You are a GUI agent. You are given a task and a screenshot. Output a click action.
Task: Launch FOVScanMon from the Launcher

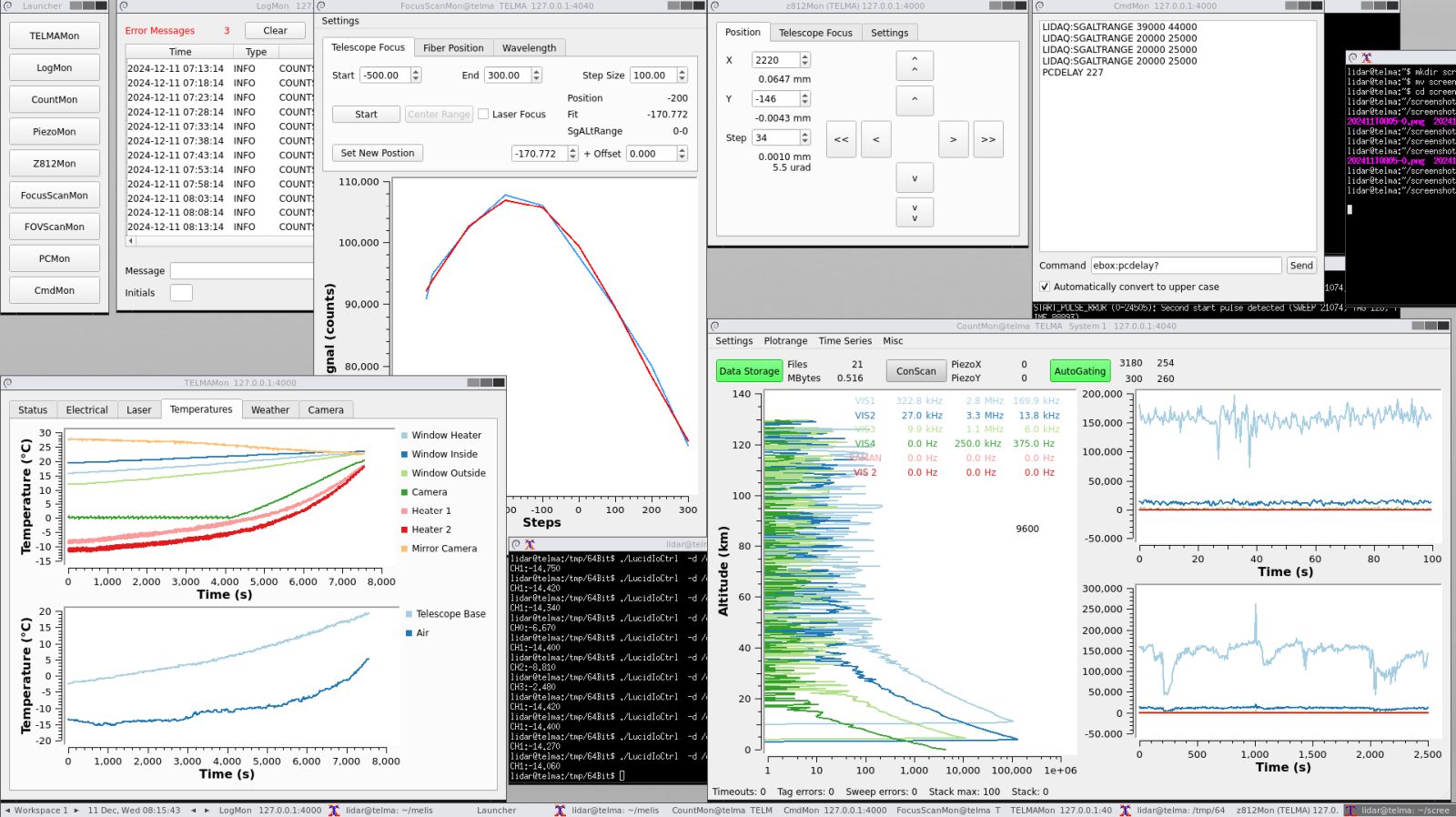point(55,227)
